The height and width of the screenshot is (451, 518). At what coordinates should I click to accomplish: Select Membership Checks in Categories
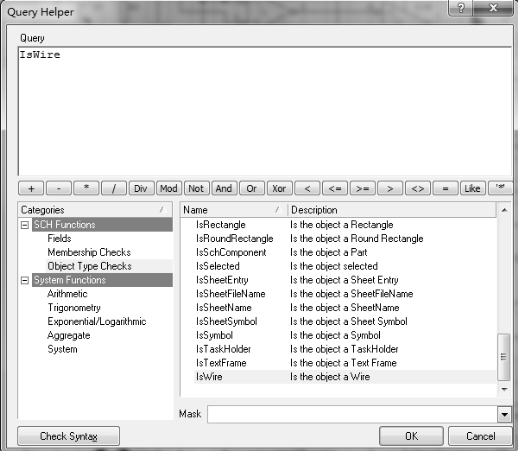tap(89, 252)
